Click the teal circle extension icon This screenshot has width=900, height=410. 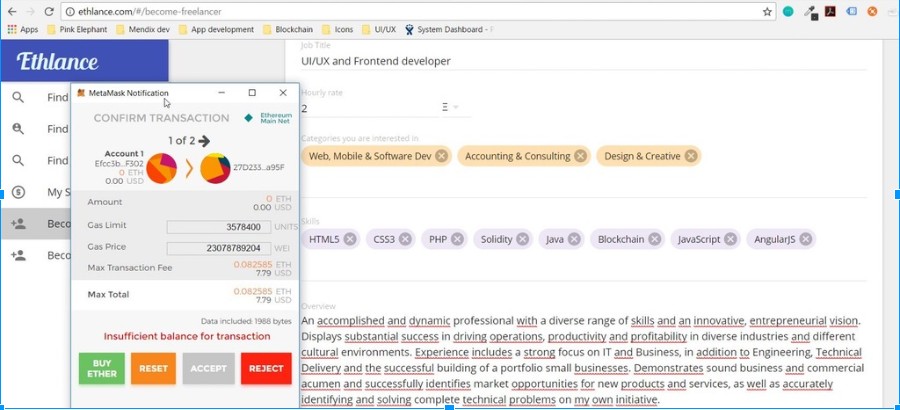(x=788, y=11)
